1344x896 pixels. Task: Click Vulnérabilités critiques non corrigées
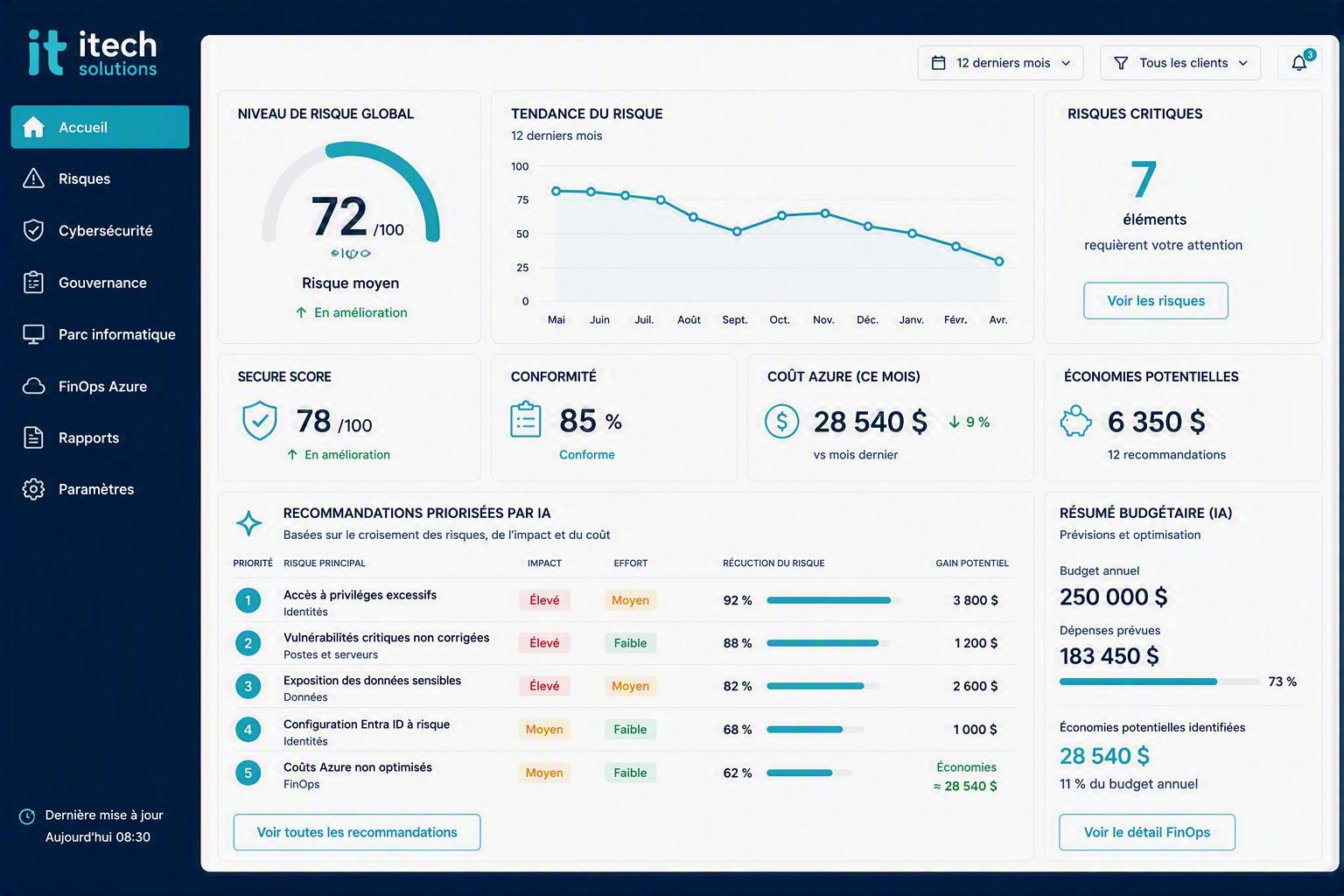386,638
